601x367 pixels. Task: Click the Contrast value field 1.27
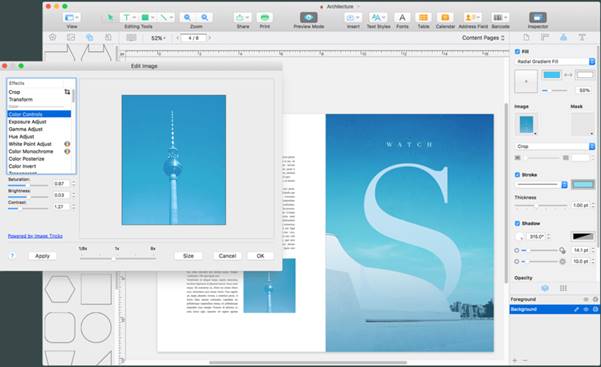pos(61,206)
